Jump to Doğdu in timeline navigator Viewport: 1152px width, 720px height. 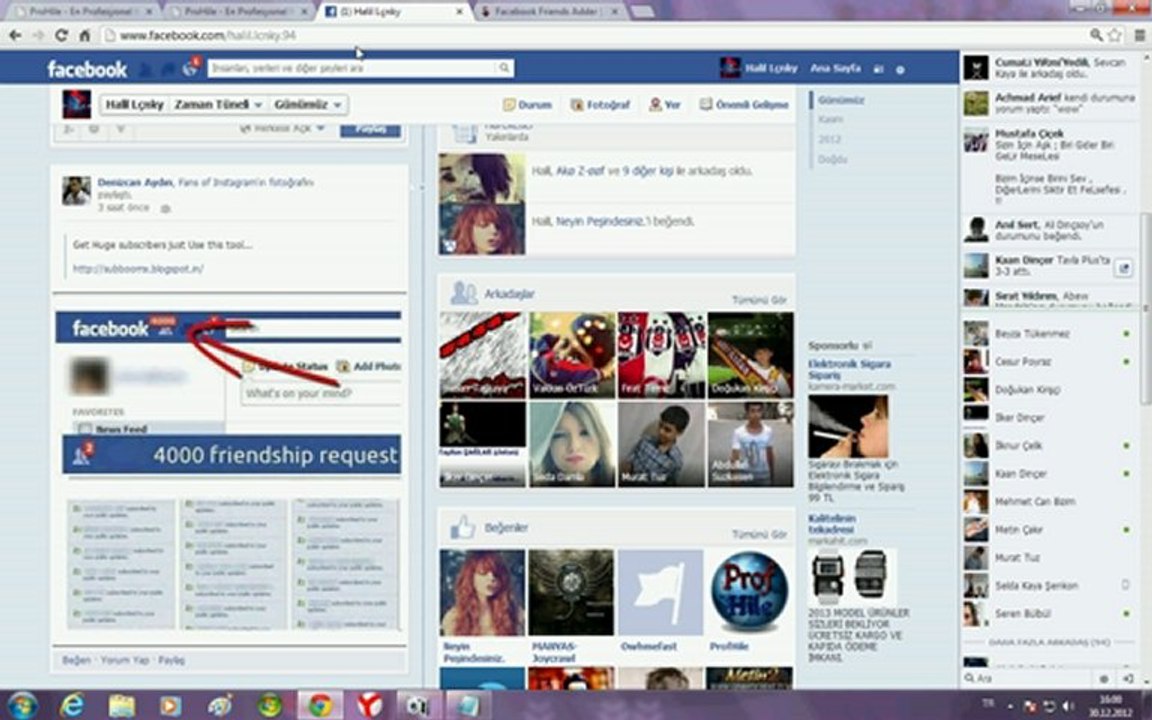pyautogui.click(x=832, y=159)
